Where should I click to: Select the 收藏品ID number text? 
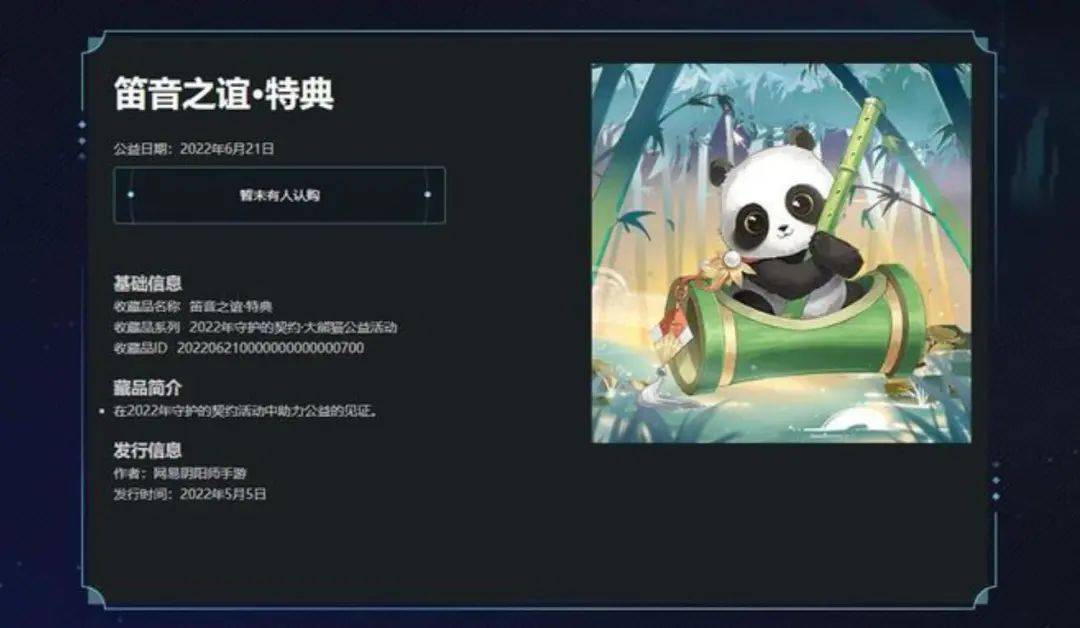tap(270, 348)
